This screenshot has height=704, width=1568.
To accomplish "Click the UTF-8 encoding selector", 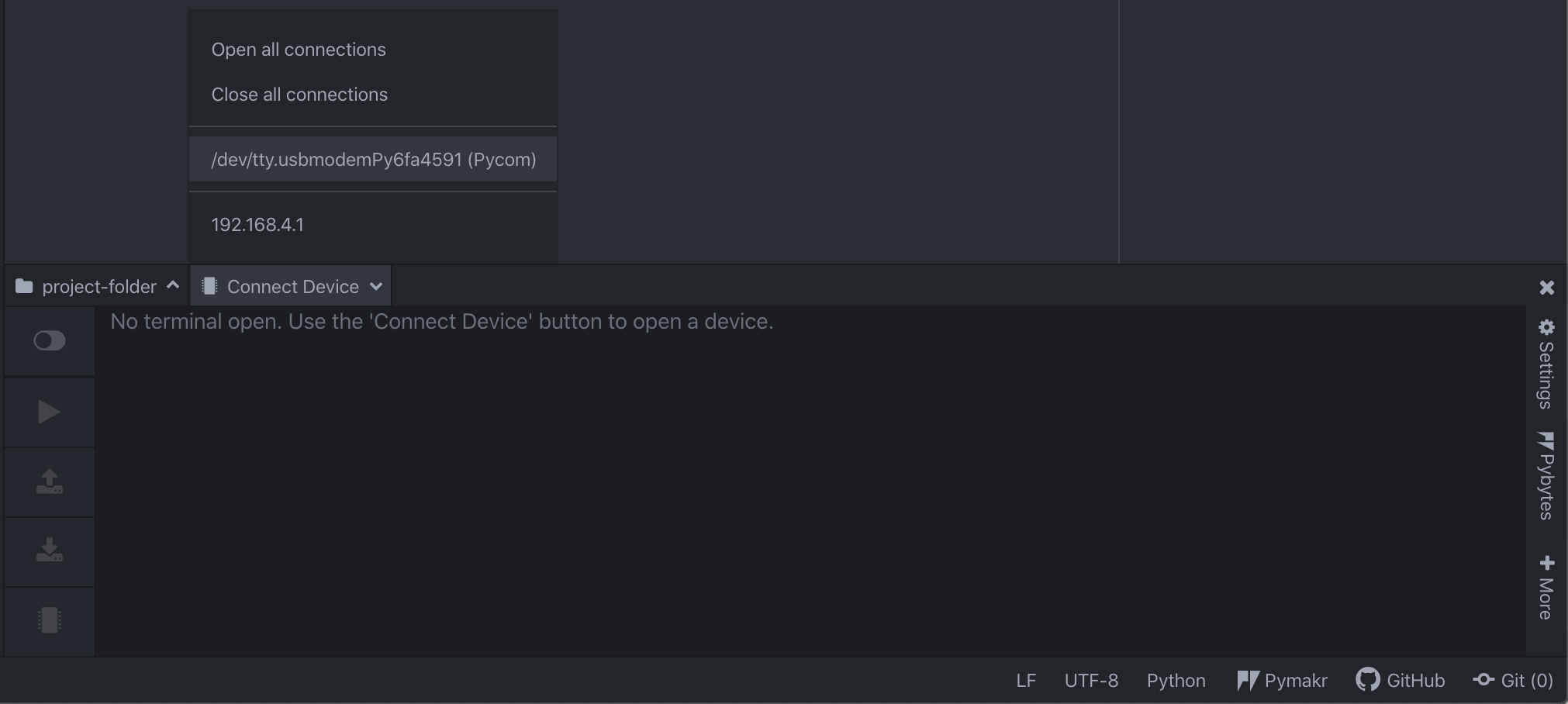I will [x=1091, y=681].
